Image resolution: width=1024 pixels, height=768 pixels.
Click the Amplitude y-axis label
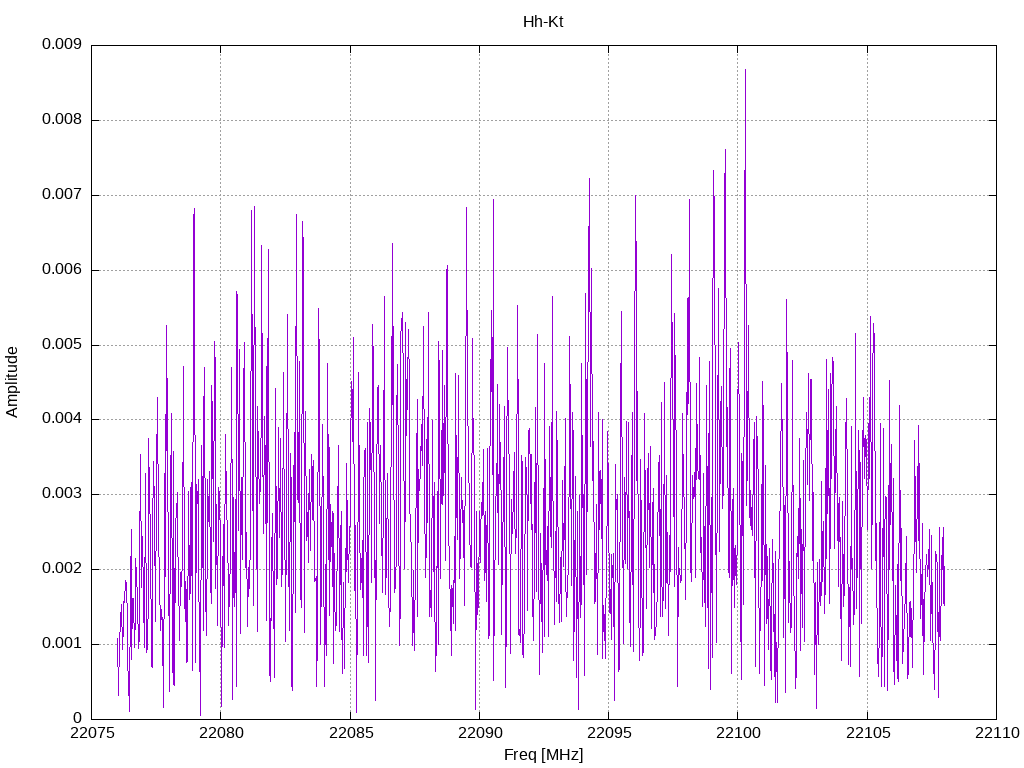click(x=12, y=382)
